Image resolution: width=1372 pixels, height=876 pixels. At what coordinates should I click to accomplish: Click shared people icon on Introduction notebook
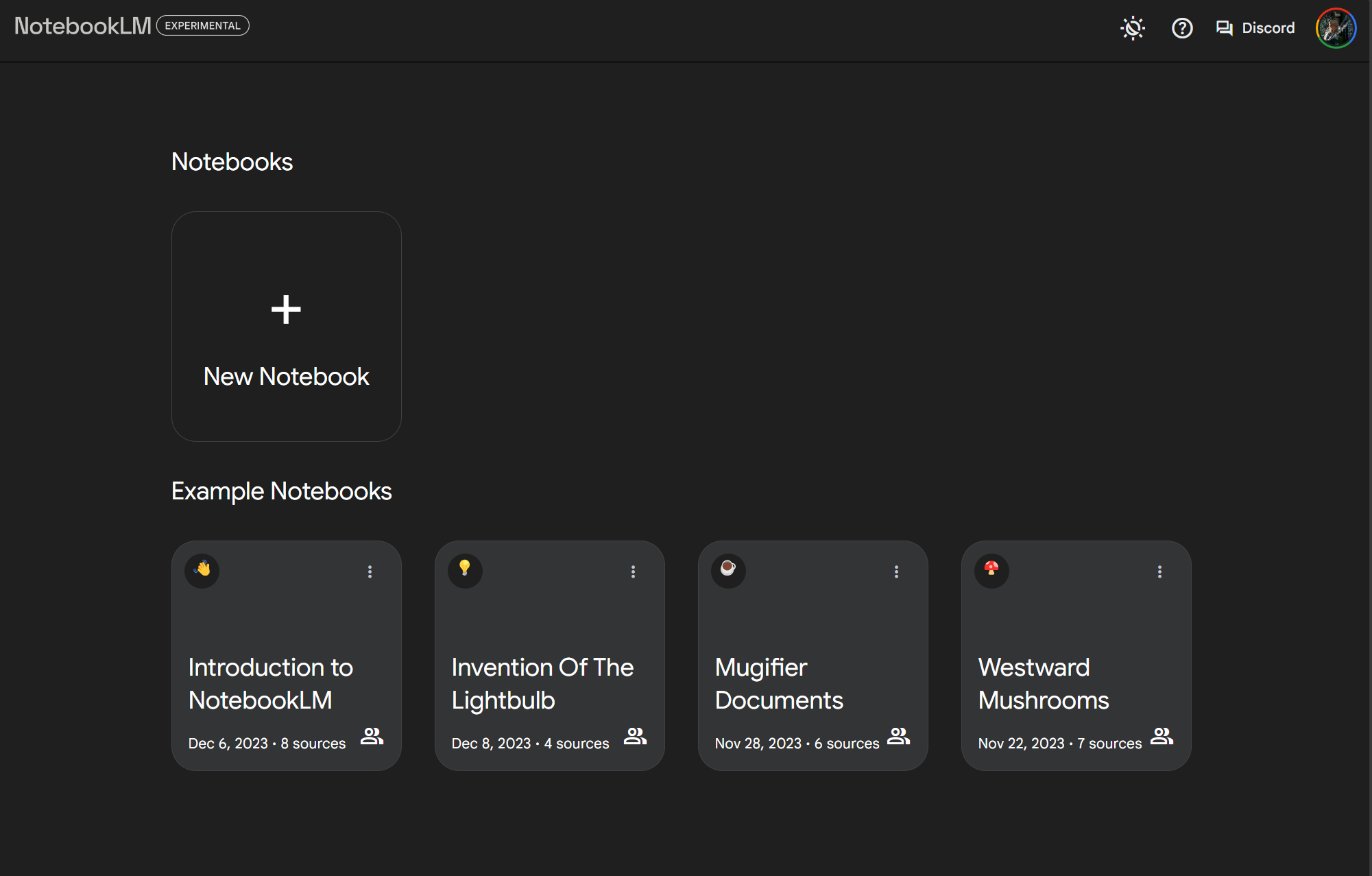372,737
